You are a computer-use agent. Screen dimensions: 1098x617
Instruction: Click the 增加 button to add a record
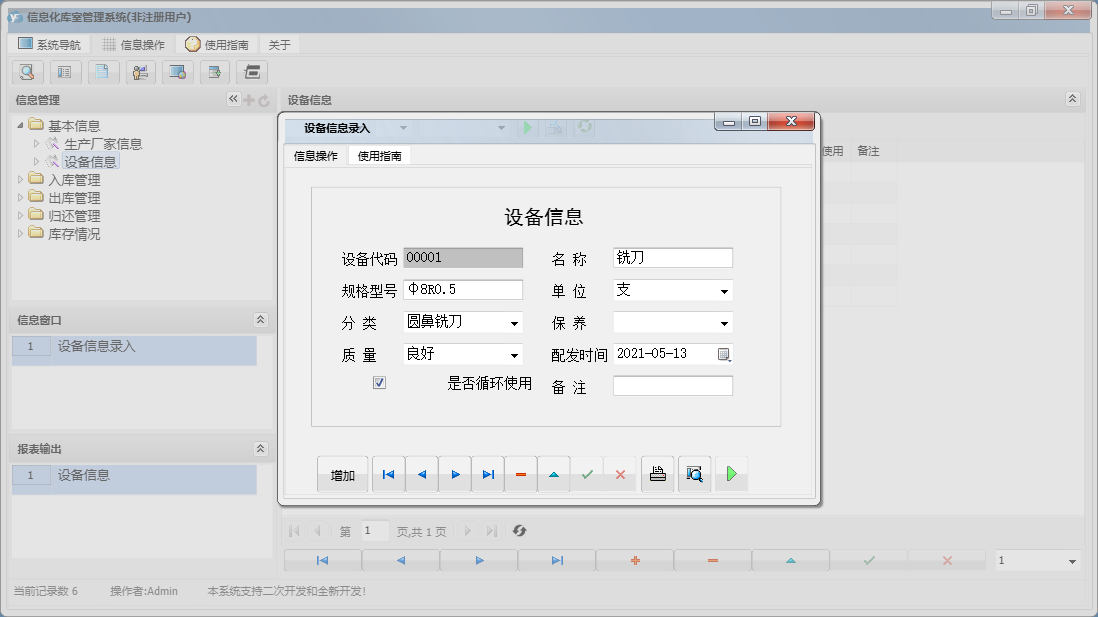pos(342,474)
